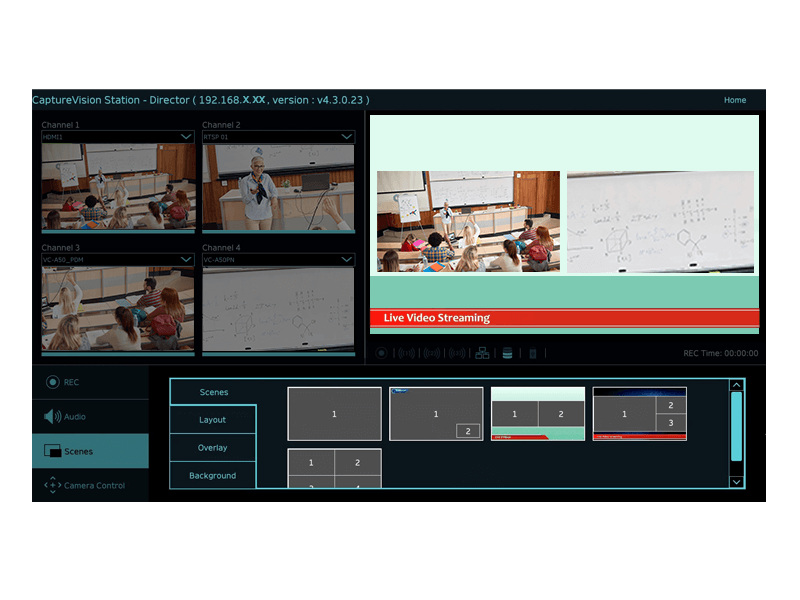Open the Background tab
This screenshot has height=600, width=800.
click(x=212, y=476)
